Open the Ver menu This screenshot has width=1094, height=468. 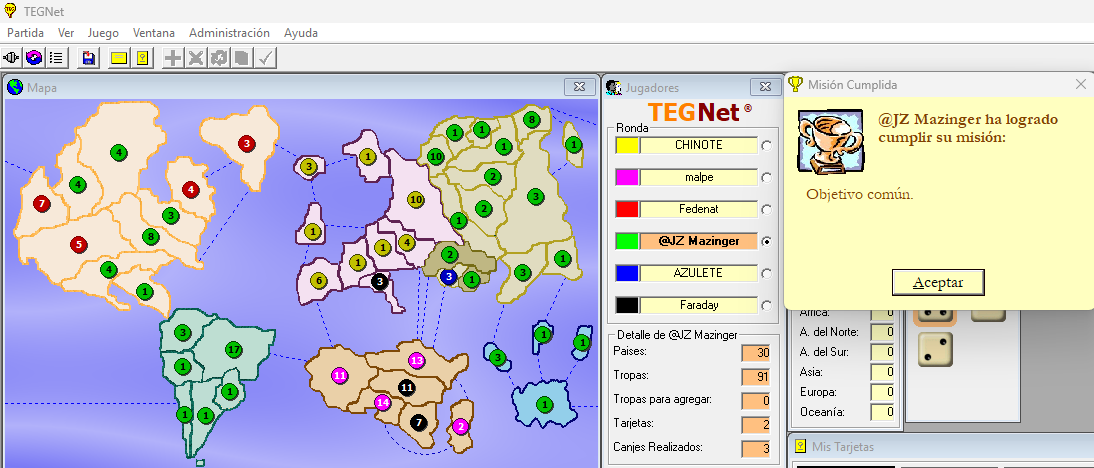pos(66,33)
